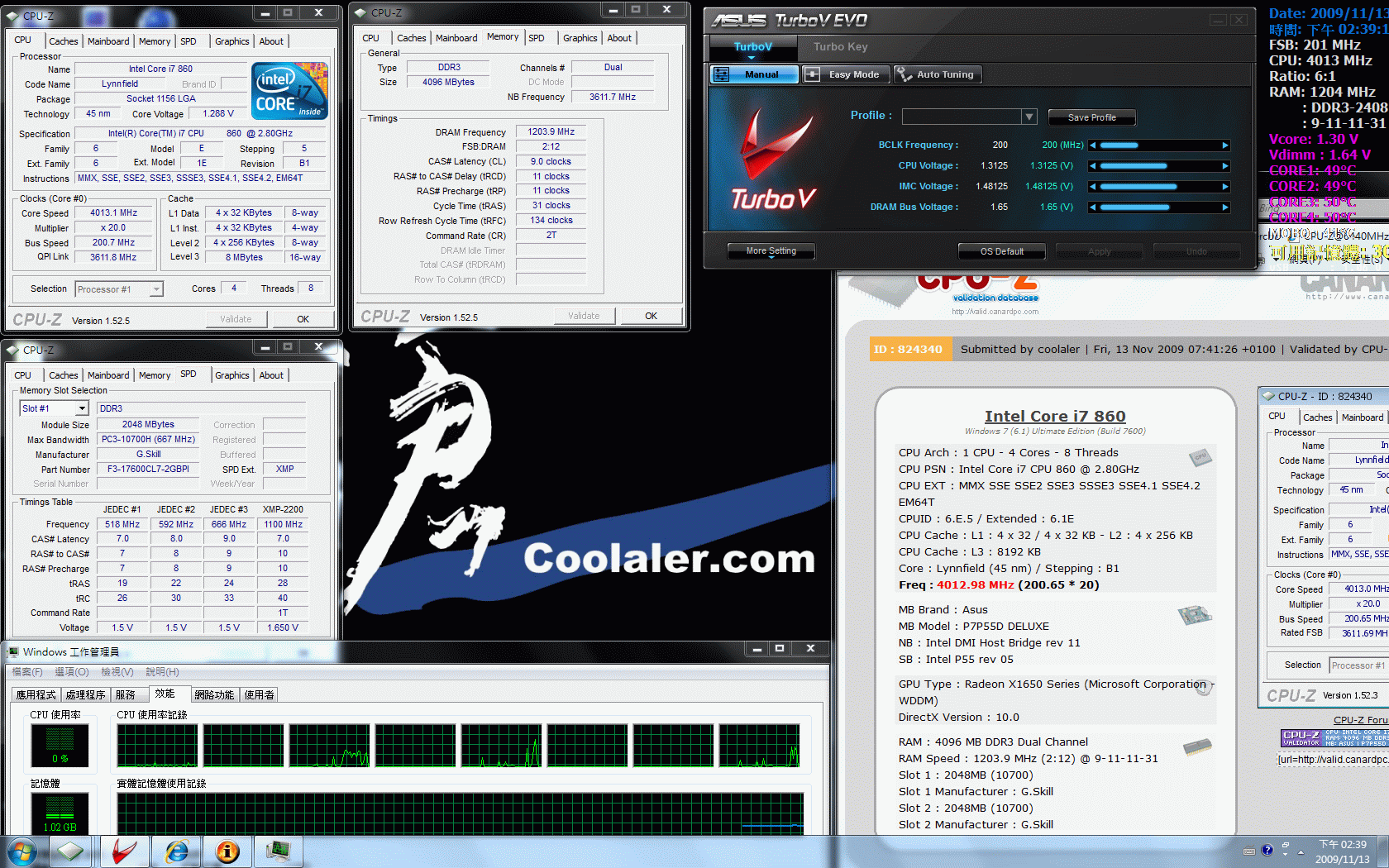The height and width of the screenshot is (868, 1389).
Task: Click part number F3-17600CL7-2GBPI
Action: [148, 470]
